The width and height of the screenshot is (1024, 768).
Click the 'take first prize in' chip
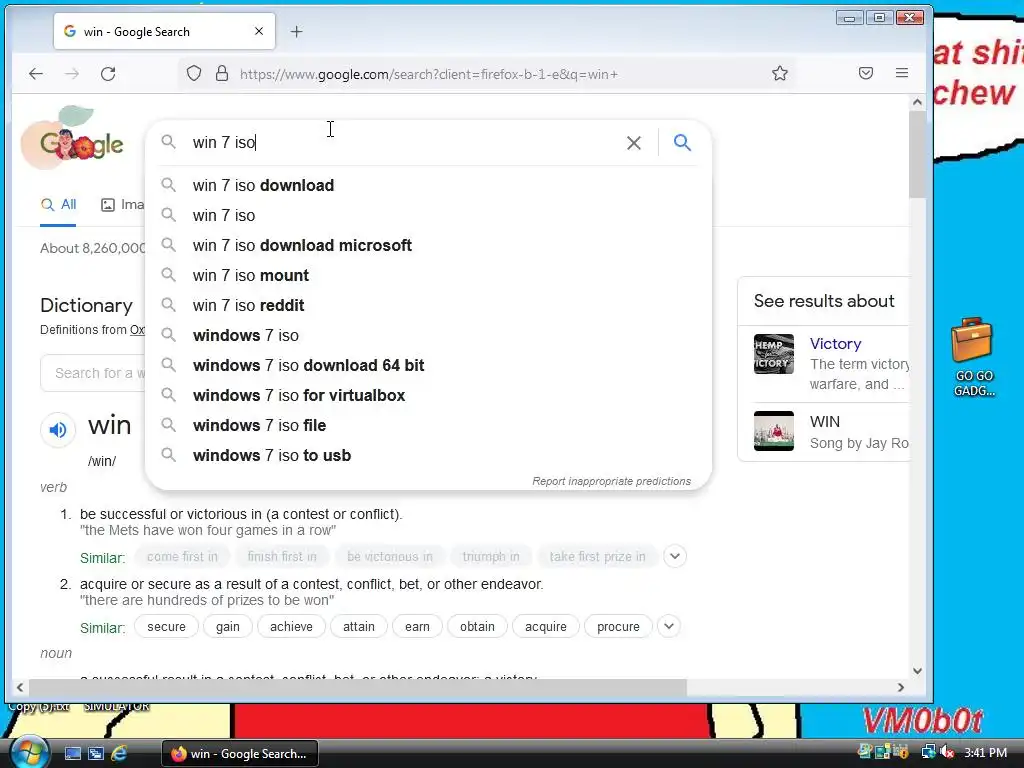(x=597, y=556)
